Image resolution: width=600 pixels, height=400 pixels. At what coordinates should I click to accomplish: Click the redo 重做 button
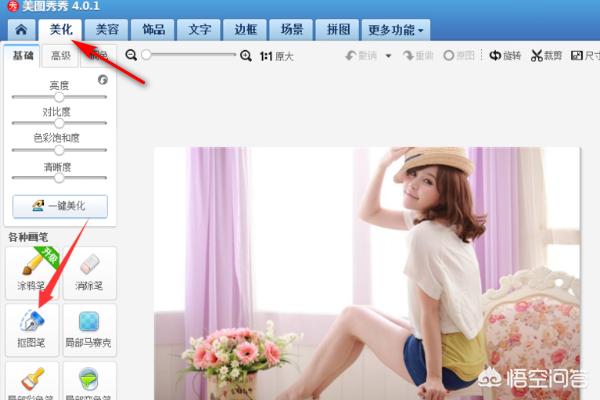pos(418,56)
